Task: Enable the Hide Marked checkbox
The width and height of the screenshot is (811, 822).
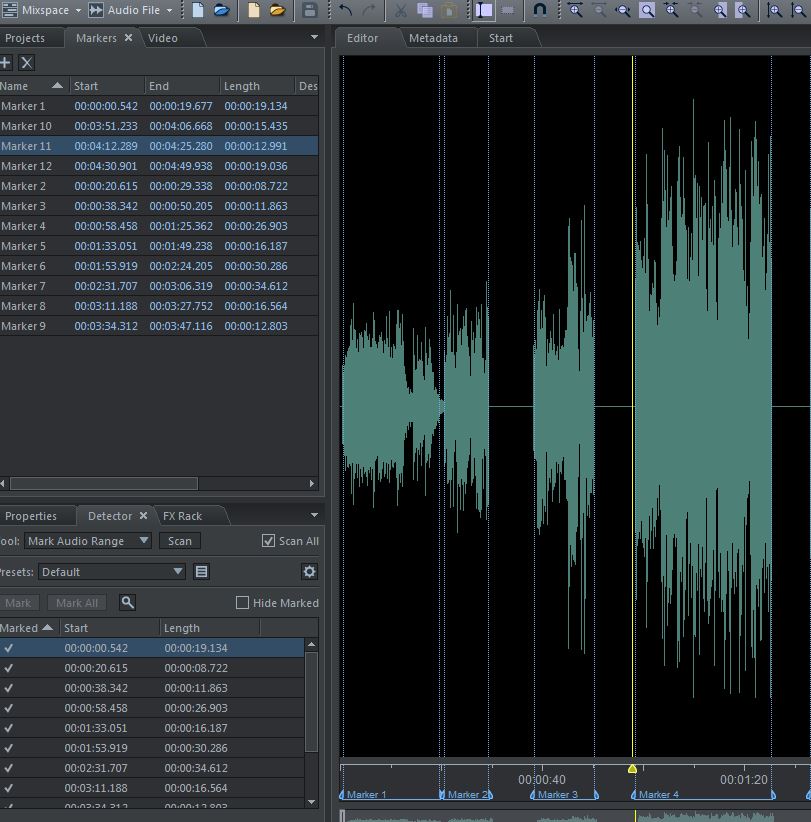Action: (x=242, y=603)
